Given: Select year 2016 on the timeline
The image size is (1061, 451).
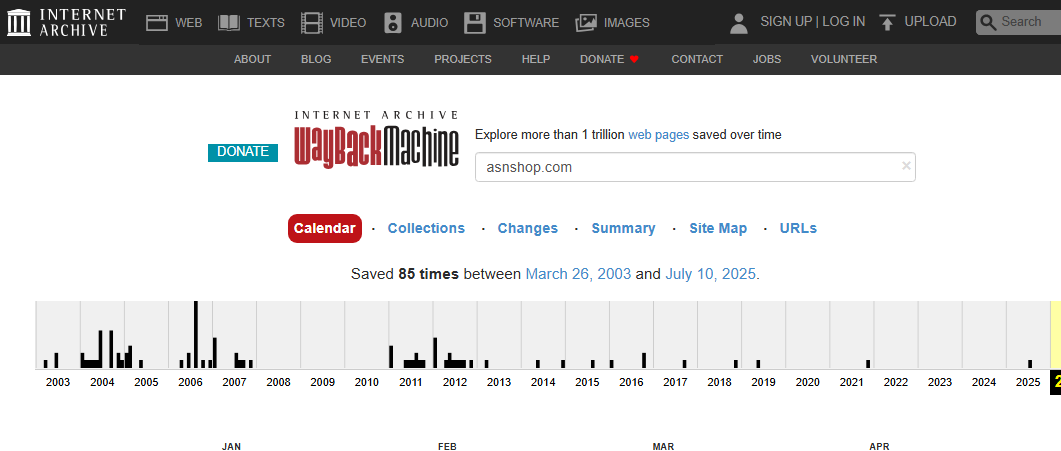Looking at the screenshot, I should coord(631,383).
